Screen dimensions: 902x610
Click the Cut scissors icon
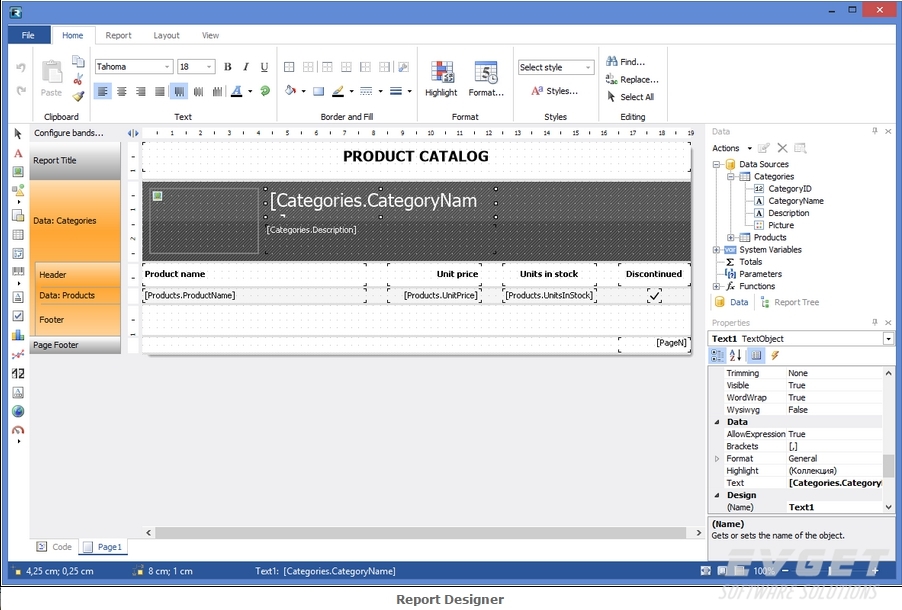[x=78, y=79]
